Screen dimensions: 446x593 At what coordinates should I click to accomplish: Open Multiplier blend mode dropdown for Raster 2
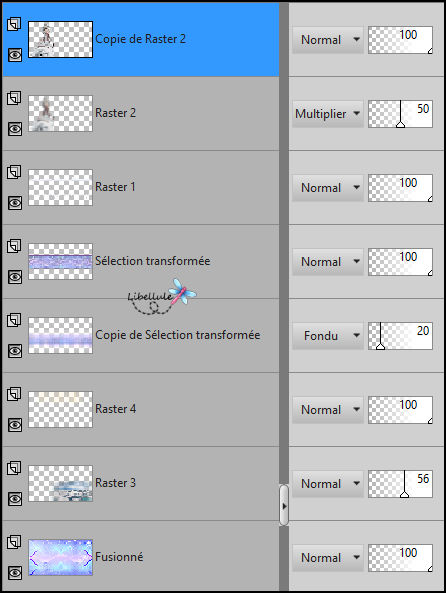tap(328, 114)
